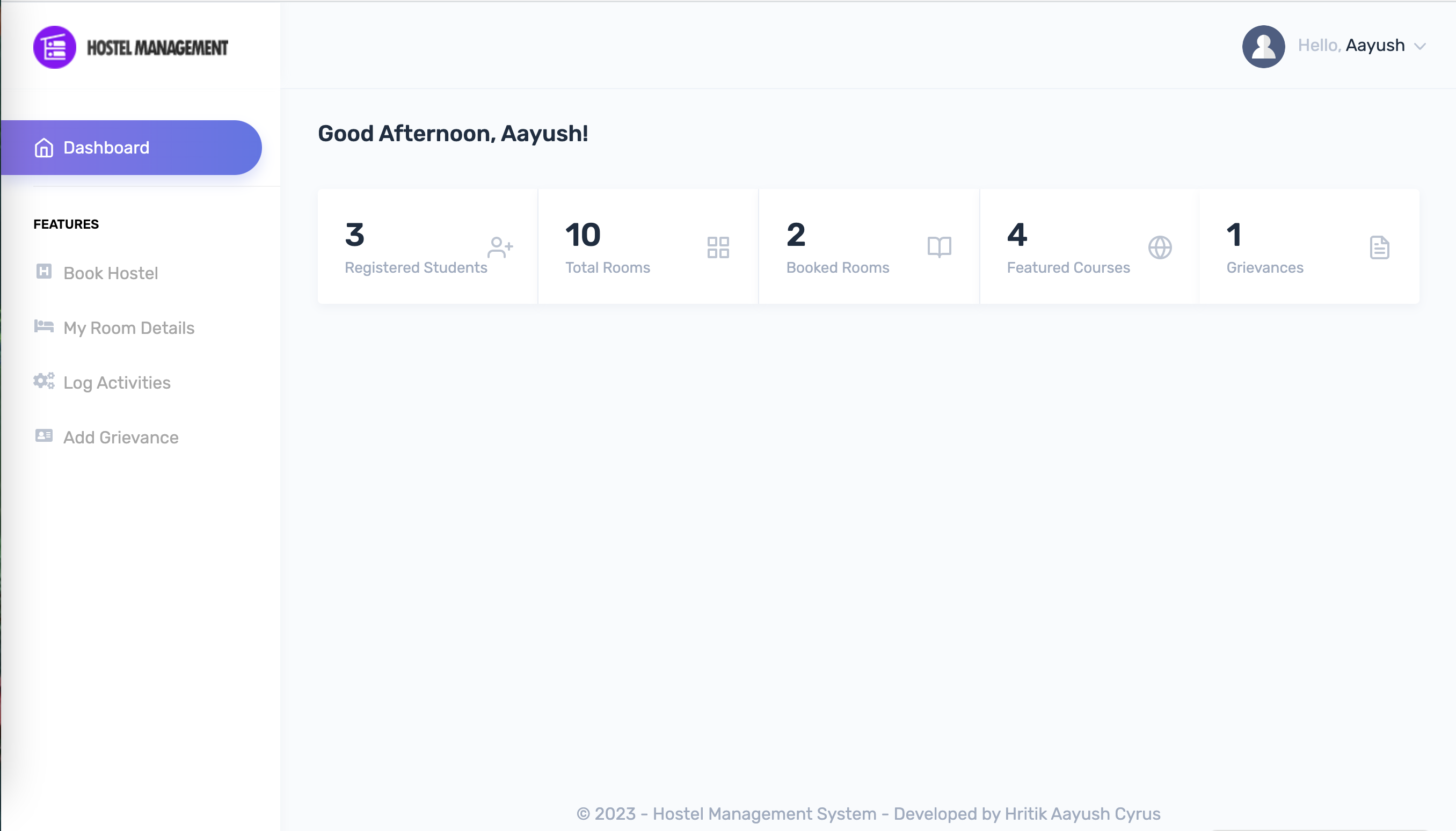
Task: Click the FEATURES section heading
Action: (65, 224)
